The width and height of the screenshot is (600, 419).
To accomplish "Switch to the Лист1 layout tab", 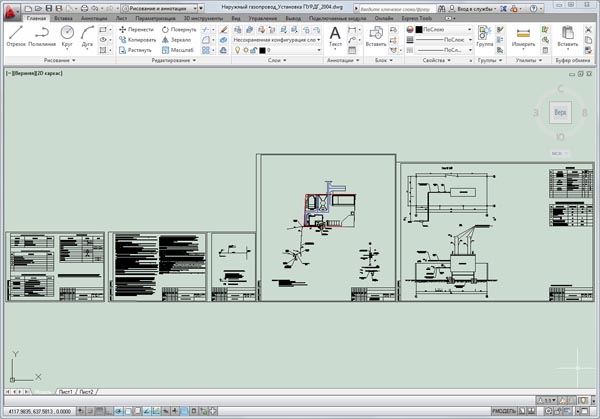I will pos(67,391).
